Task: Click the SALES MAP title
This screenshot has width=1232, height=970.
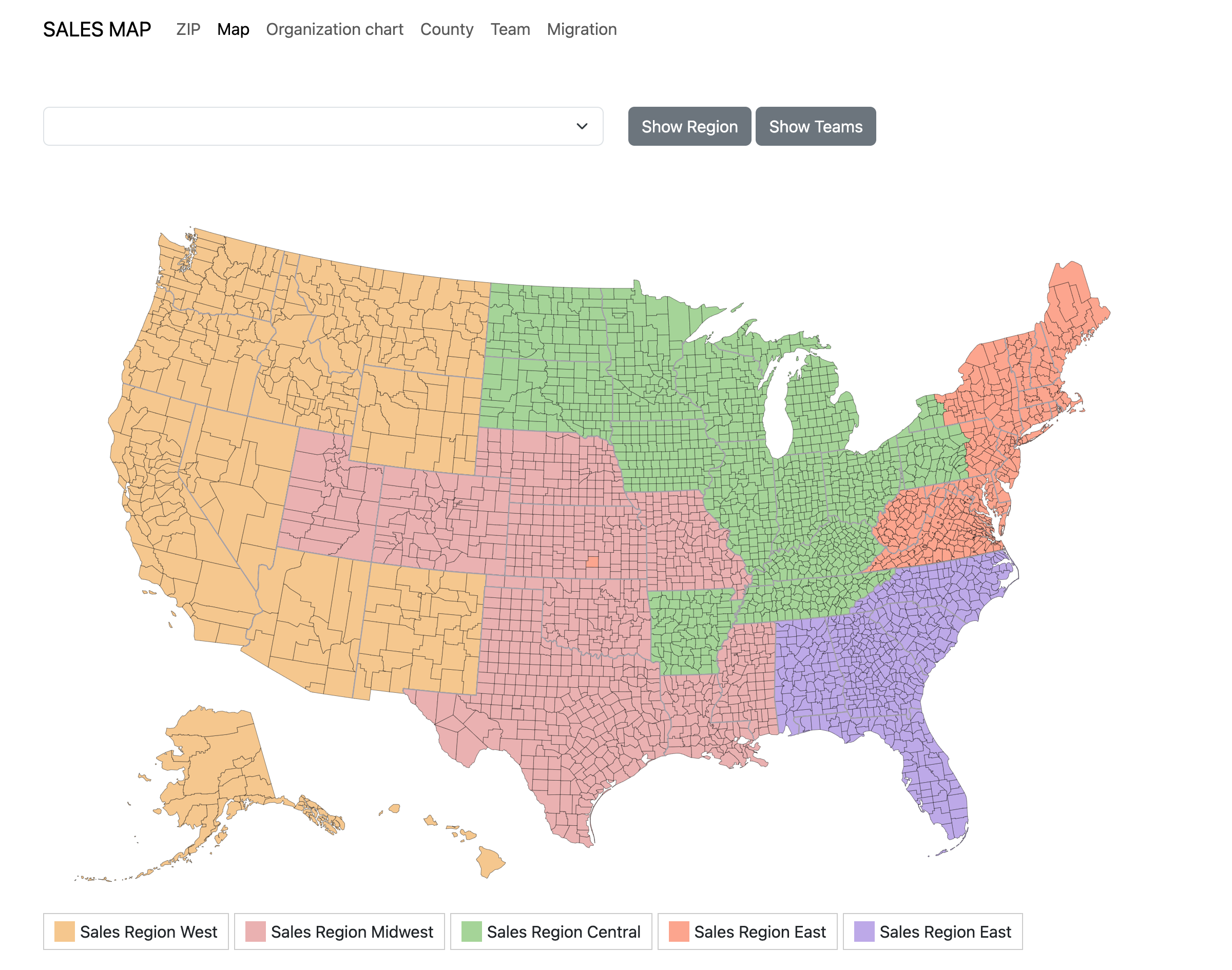Action: coord(97,28)
